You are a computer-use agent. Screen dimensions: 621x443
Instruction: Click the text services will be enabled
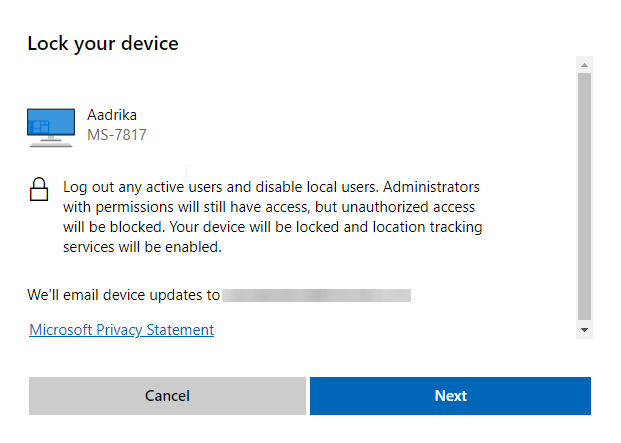[x=142, y=247]
